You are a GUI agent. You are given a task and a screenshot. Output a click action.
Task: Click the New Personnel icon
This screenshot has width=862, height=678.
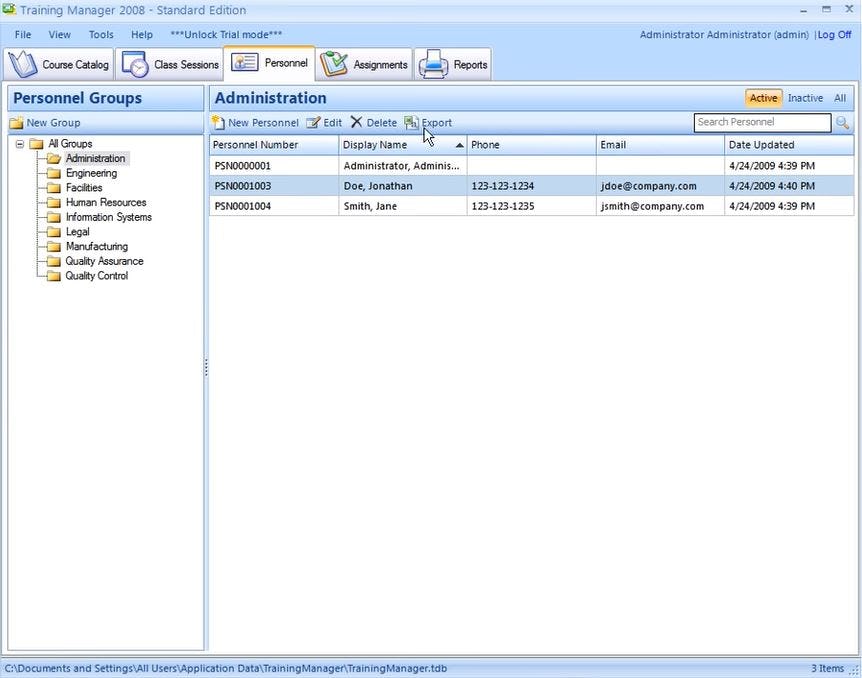point(218,122)
